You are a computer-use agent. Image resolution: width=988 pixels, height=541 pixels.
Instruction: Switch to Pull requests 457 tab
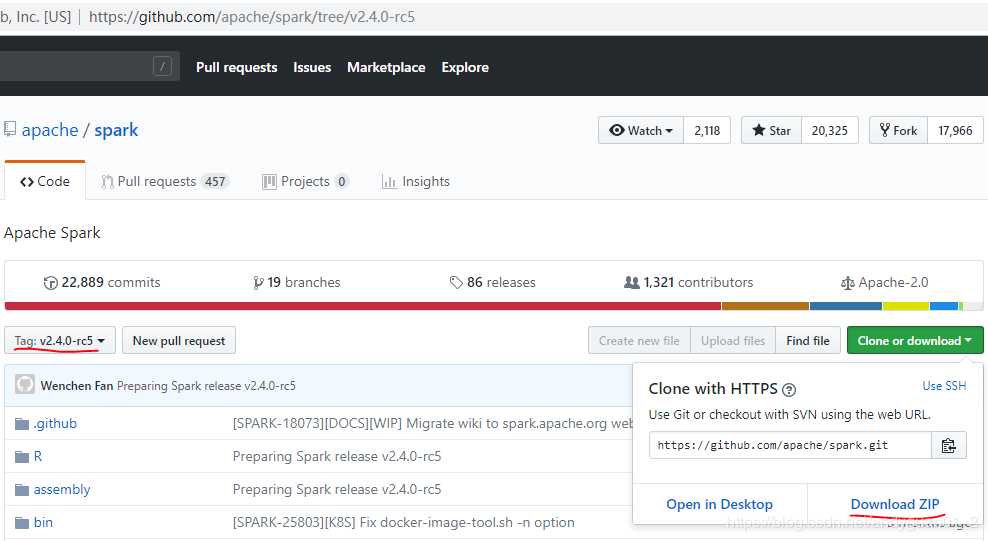coord(164,181)
